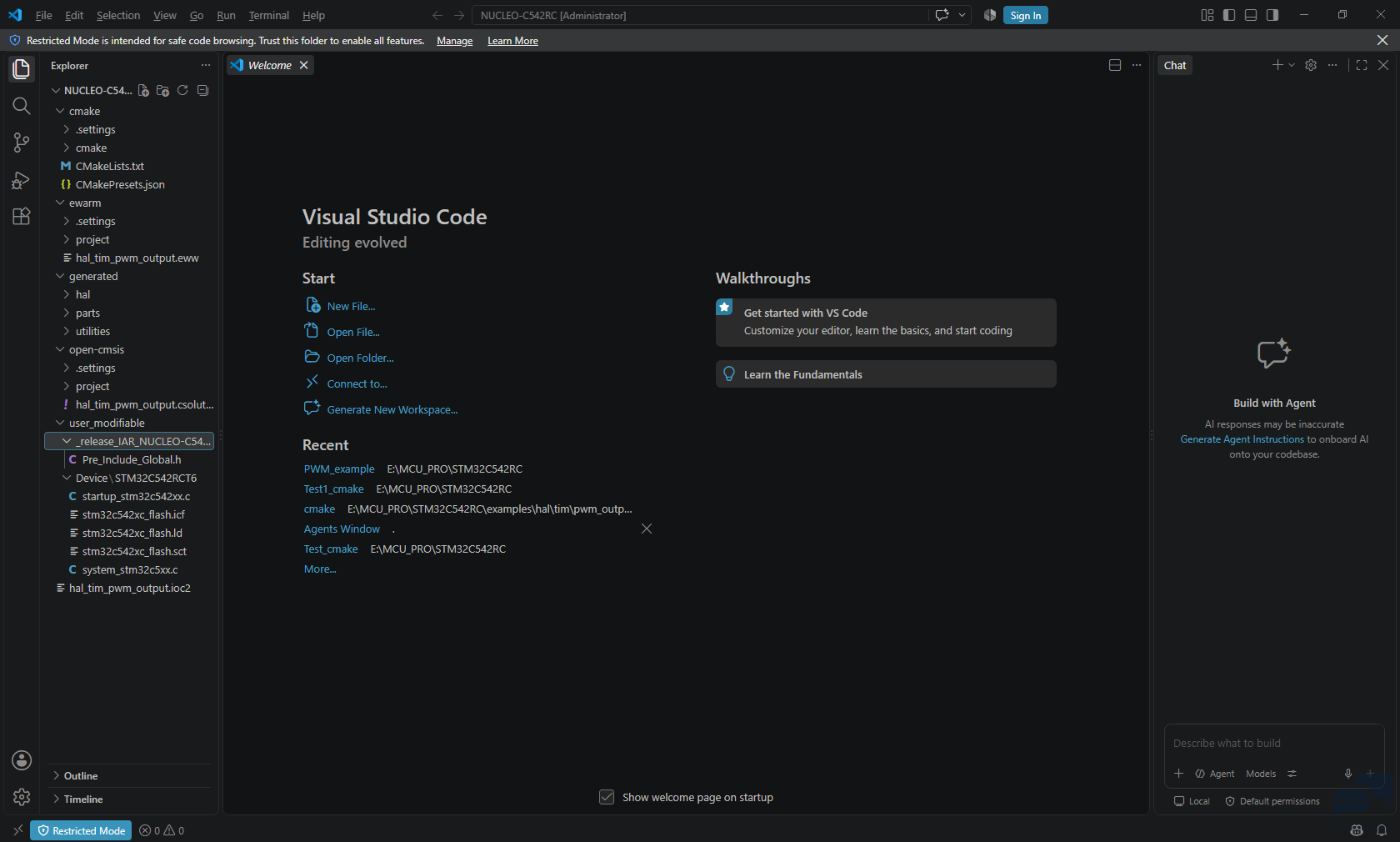1400x842 pixels.
Task: Open Get started with VS Code walkthrough
Action: pos(886,323)
